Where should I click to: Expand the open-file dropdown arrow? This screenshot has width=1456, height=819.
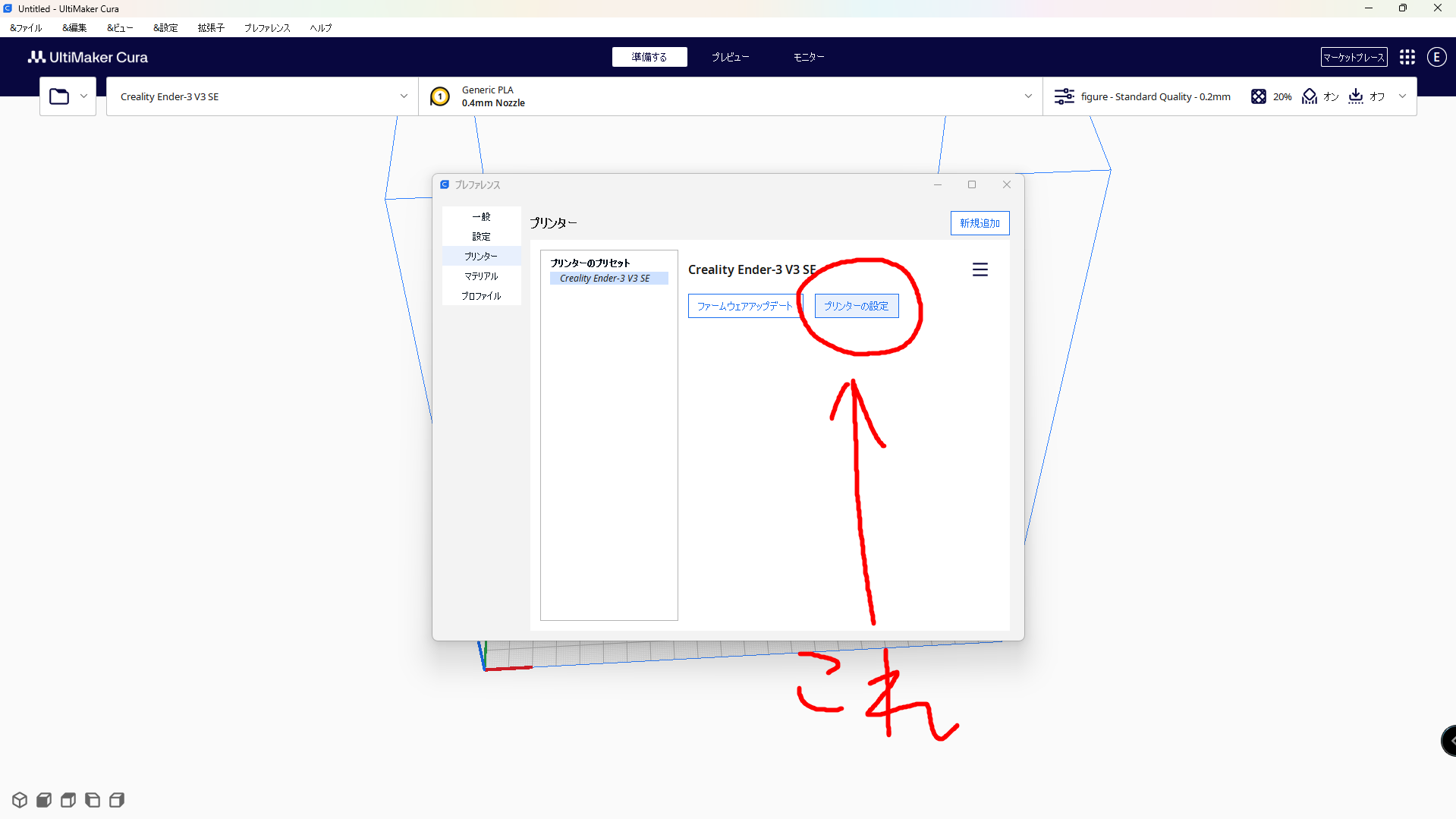tap(83, 96)
